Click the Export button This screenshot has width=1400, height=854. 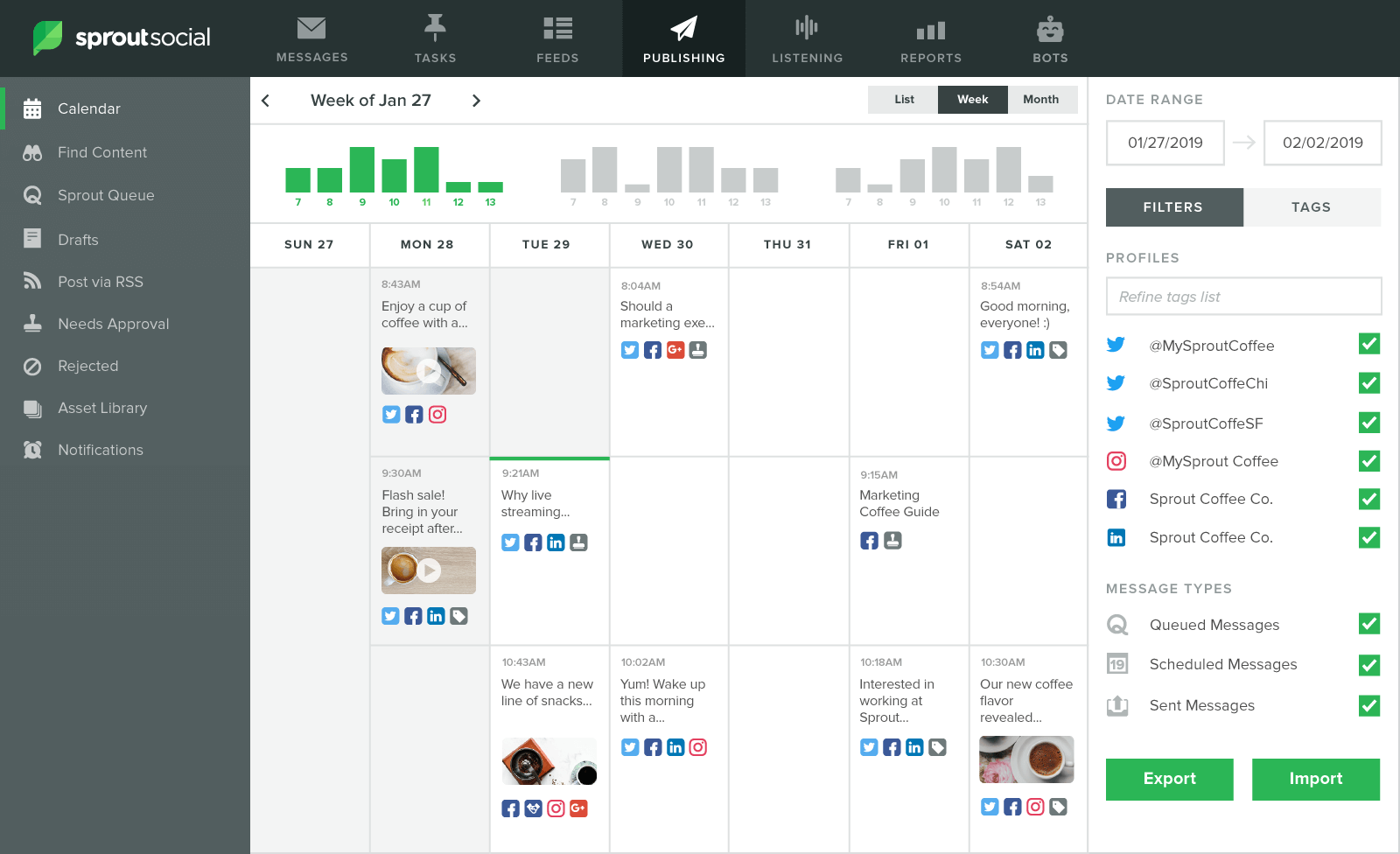point(1169,779)
